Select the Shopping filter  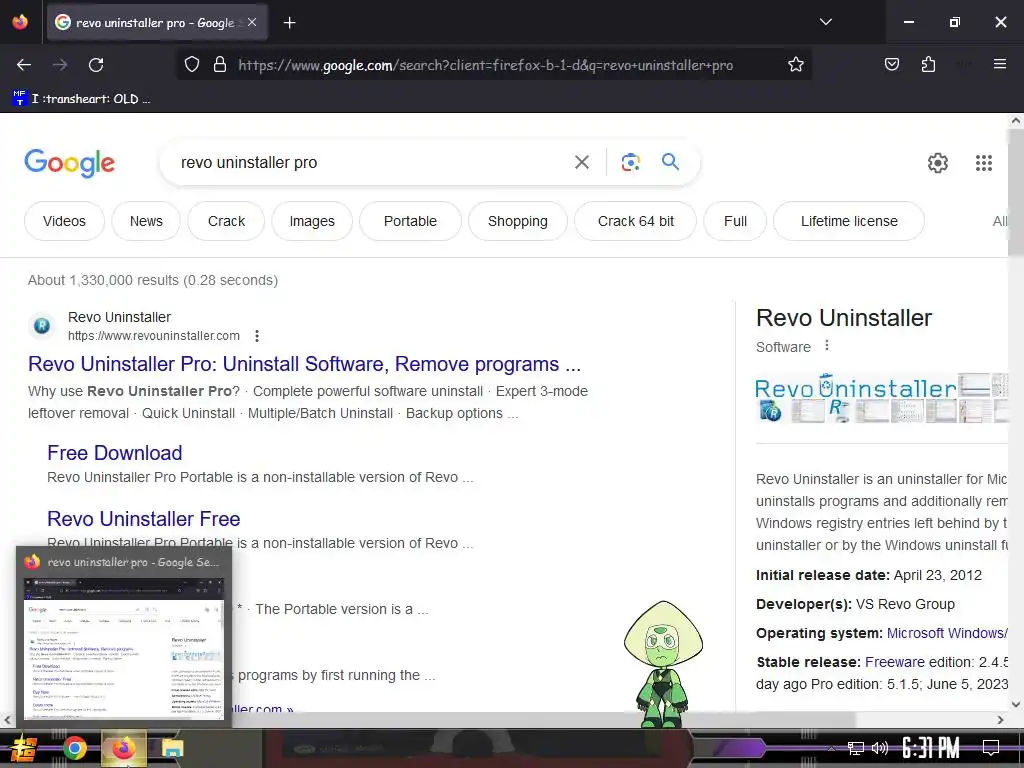click(518, 221)
